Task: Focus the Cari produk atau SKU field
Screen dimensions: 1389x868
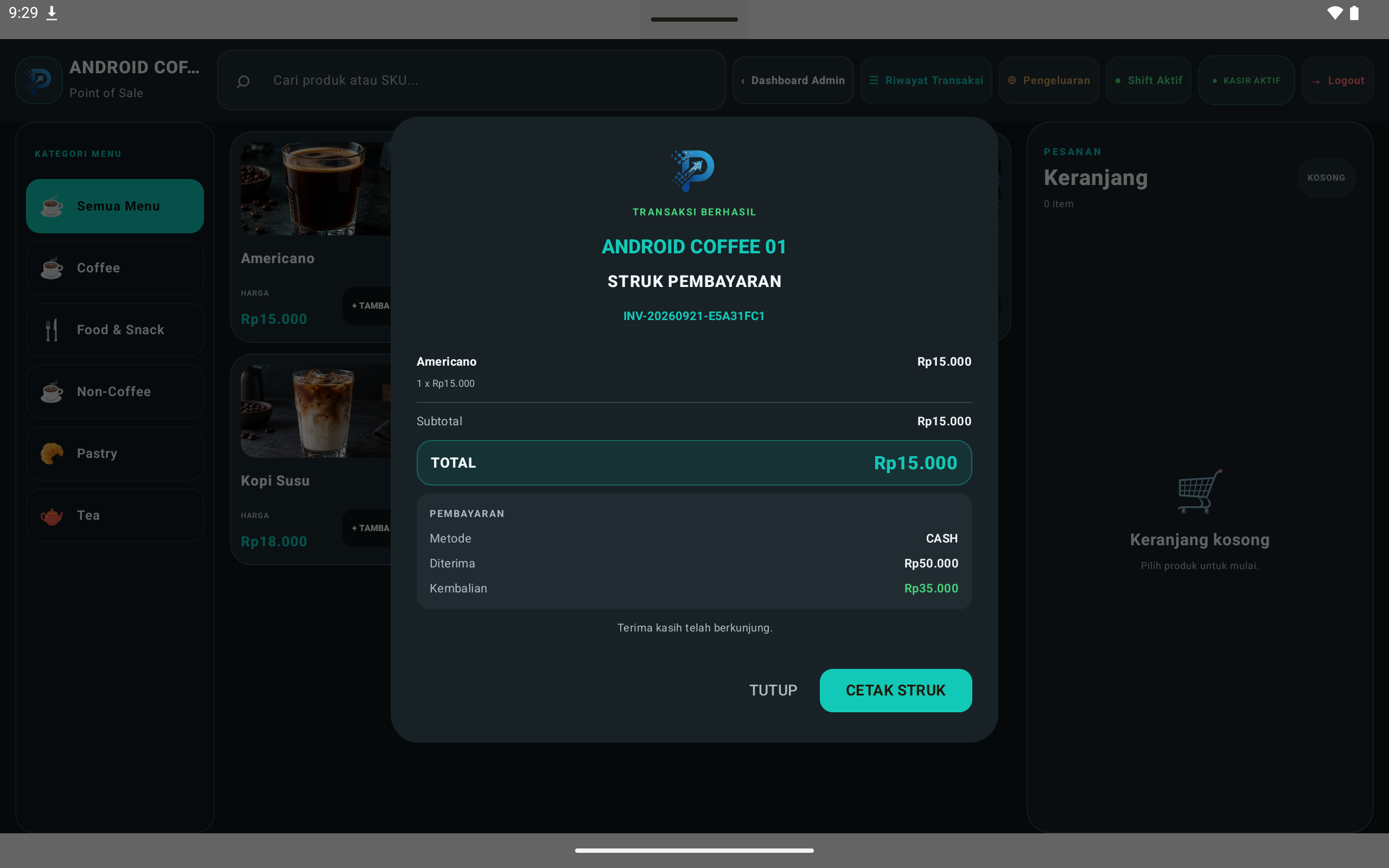Action: pos(471,80)
